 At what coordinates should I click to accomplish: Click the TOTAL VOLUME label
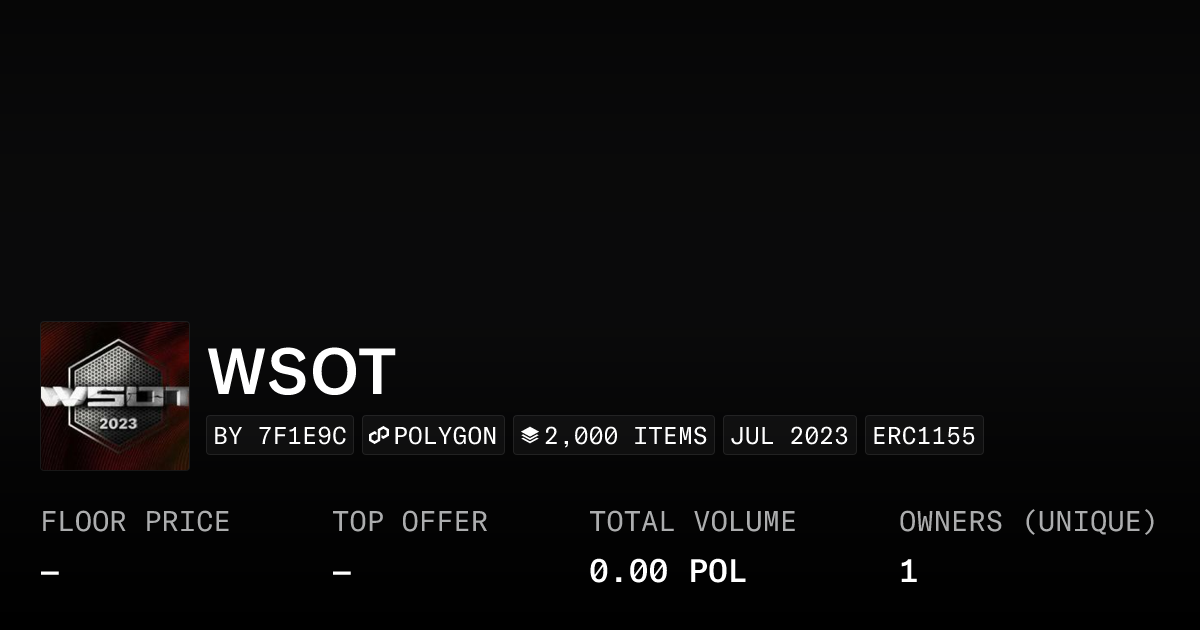coord(692,522)
